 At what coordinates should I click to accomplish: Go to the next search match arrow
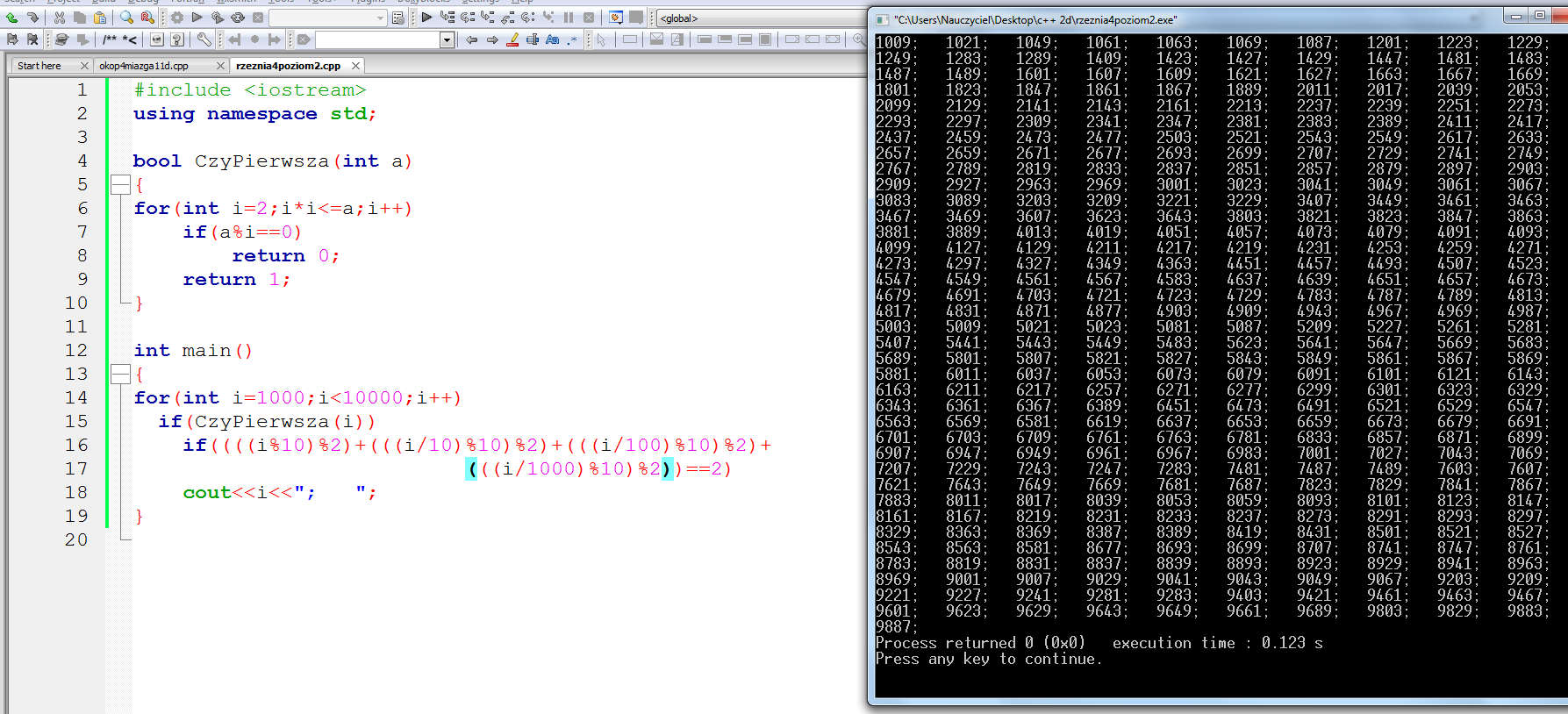[492, 39]
